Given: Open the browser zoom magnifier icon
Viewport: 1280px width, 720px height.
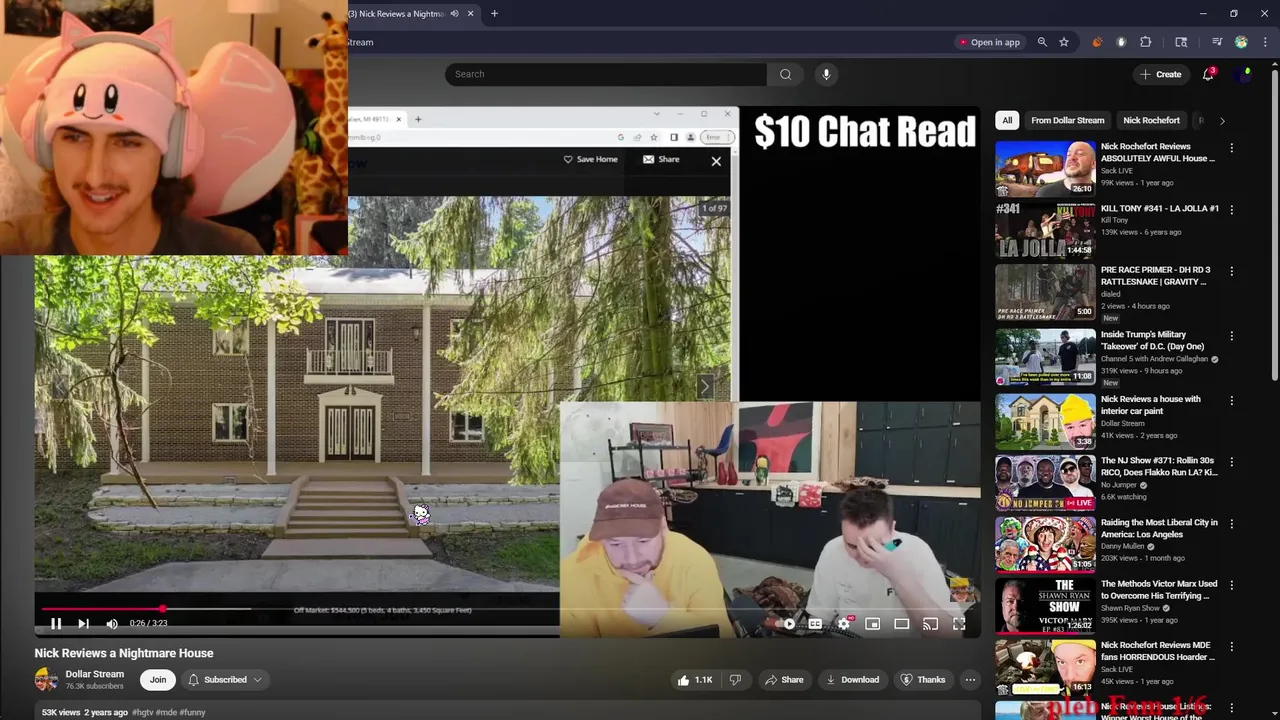Looking at the screenshot, I should [1042, 42].
